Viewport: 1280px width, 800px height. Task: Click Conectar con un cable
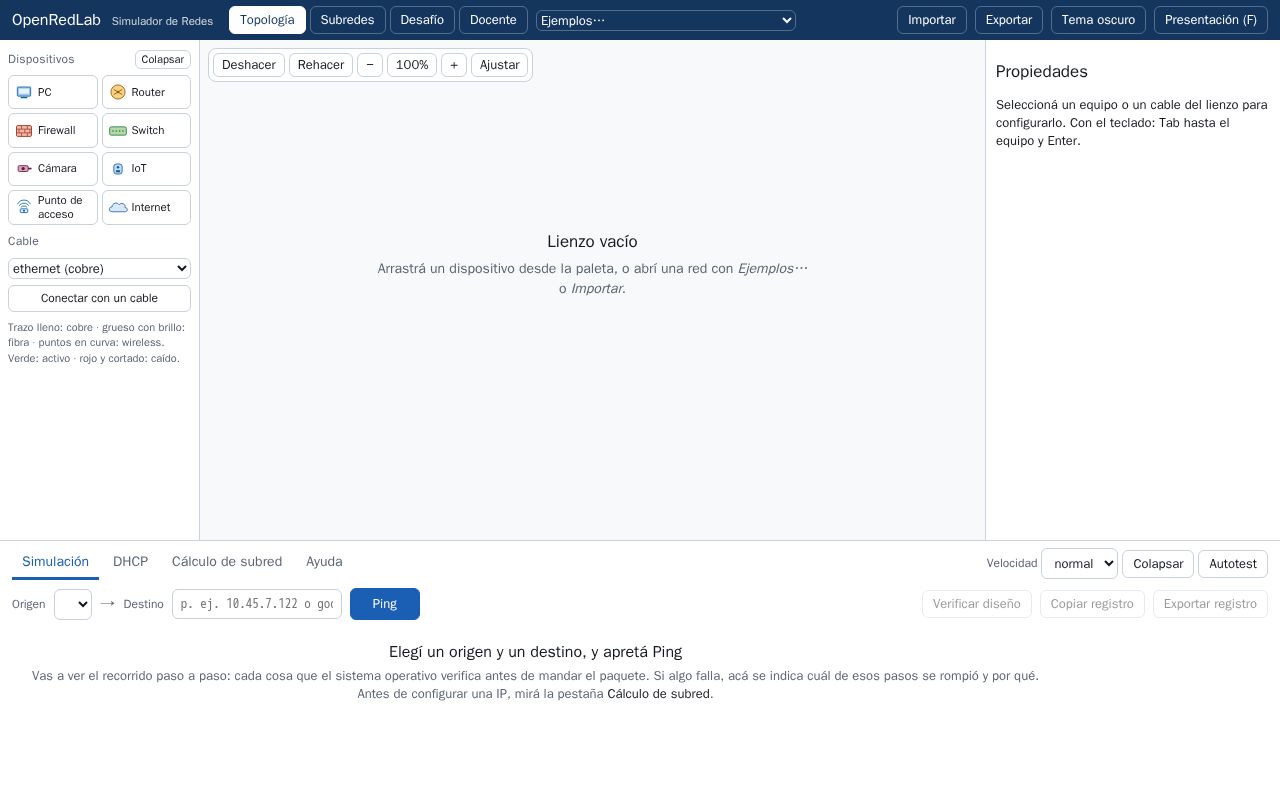(99, 298)
